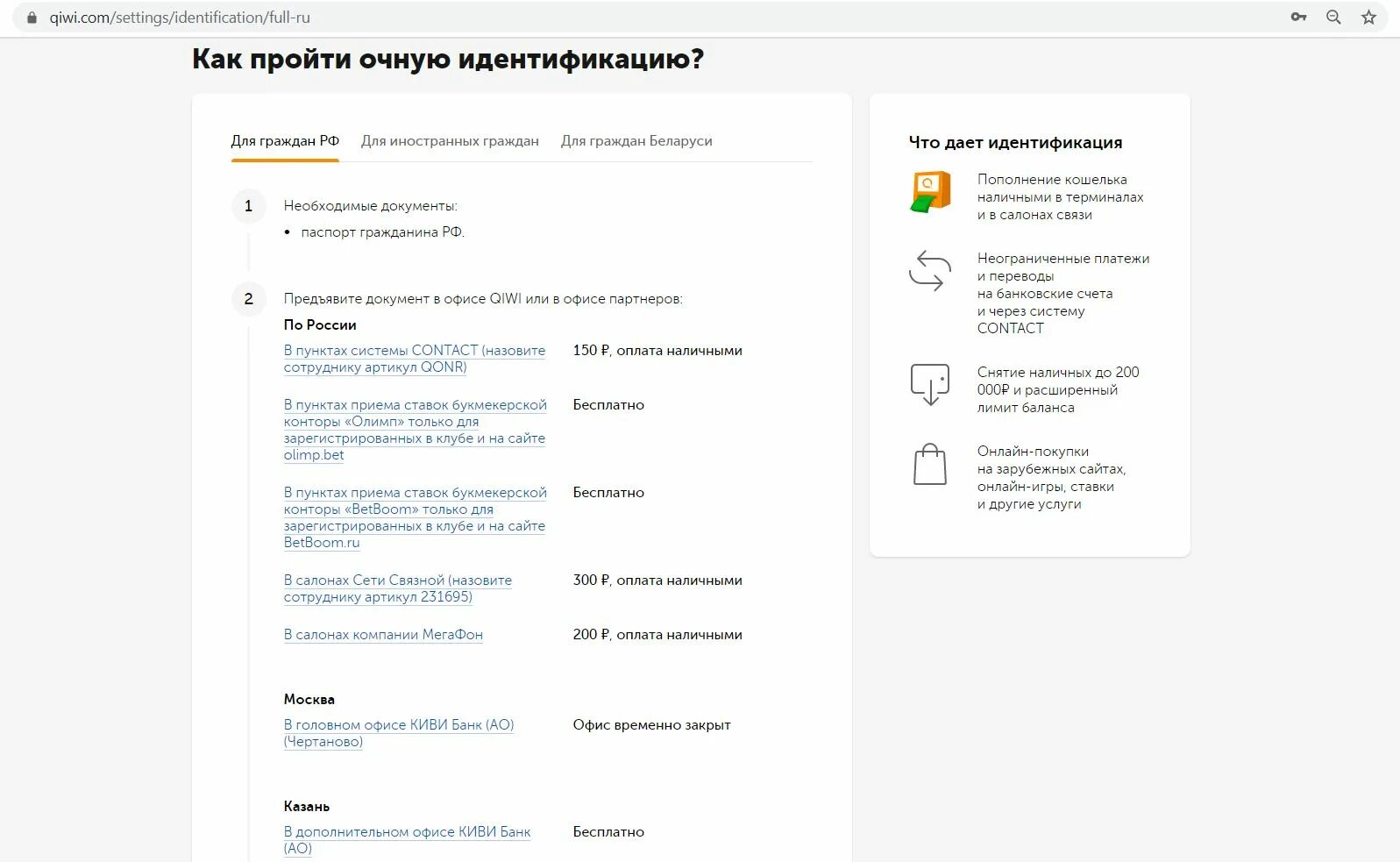
Task: Open the Казань additional office КИВИ Банк link
Action: point(408,840)
